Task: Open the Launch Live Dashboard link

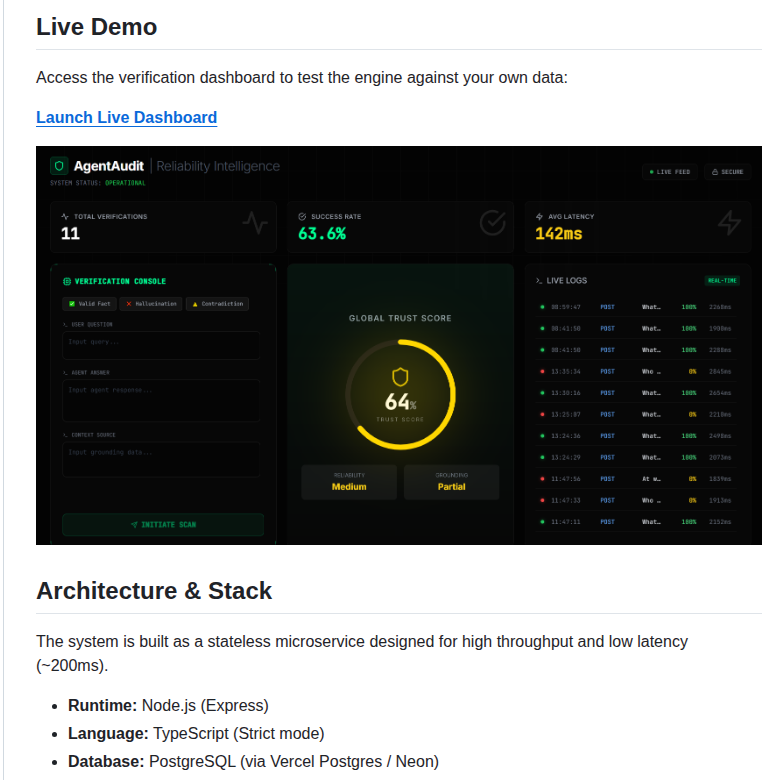Action: [x=126, y=117]
